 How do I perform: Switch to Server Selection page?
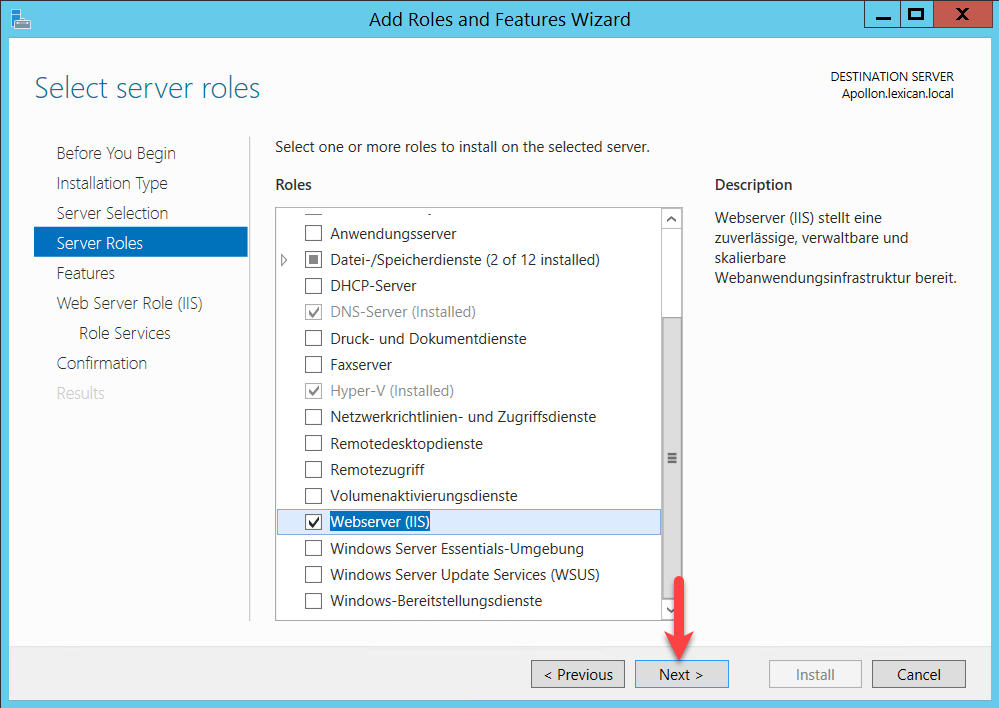click(112, 213)
